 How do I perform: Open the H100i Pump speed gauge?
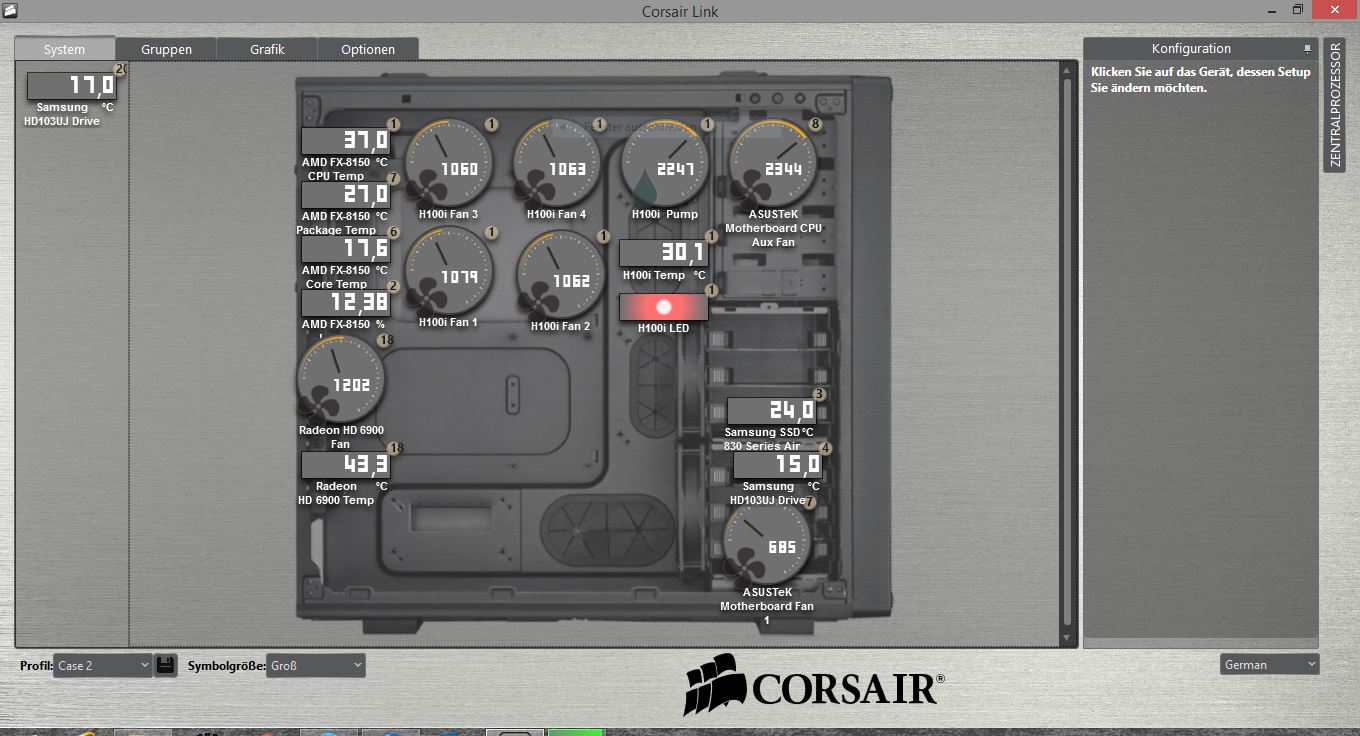[x=665, y=163]
